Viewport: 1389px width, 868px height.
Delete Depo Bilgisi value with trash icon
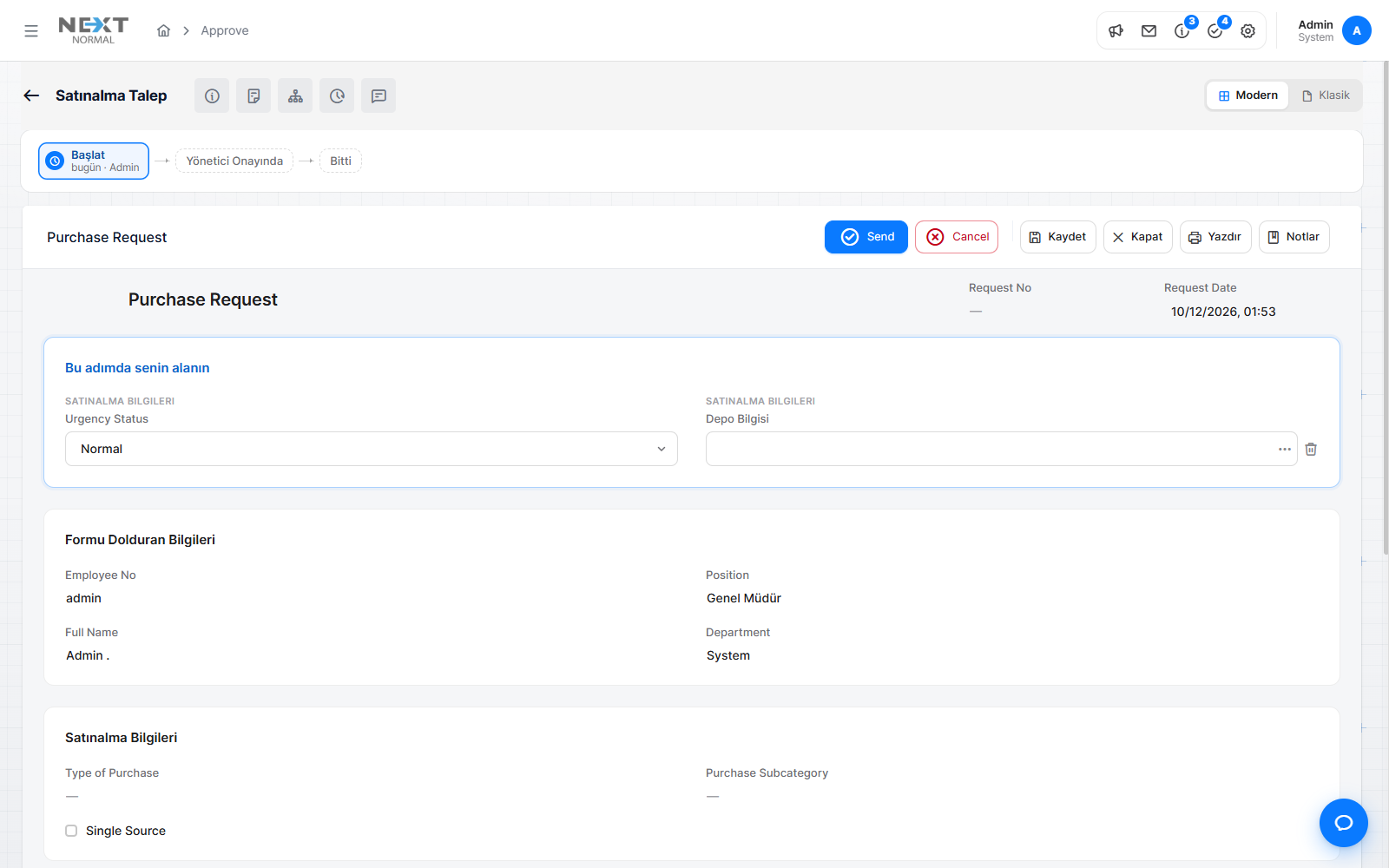[x=1311, y=449]
